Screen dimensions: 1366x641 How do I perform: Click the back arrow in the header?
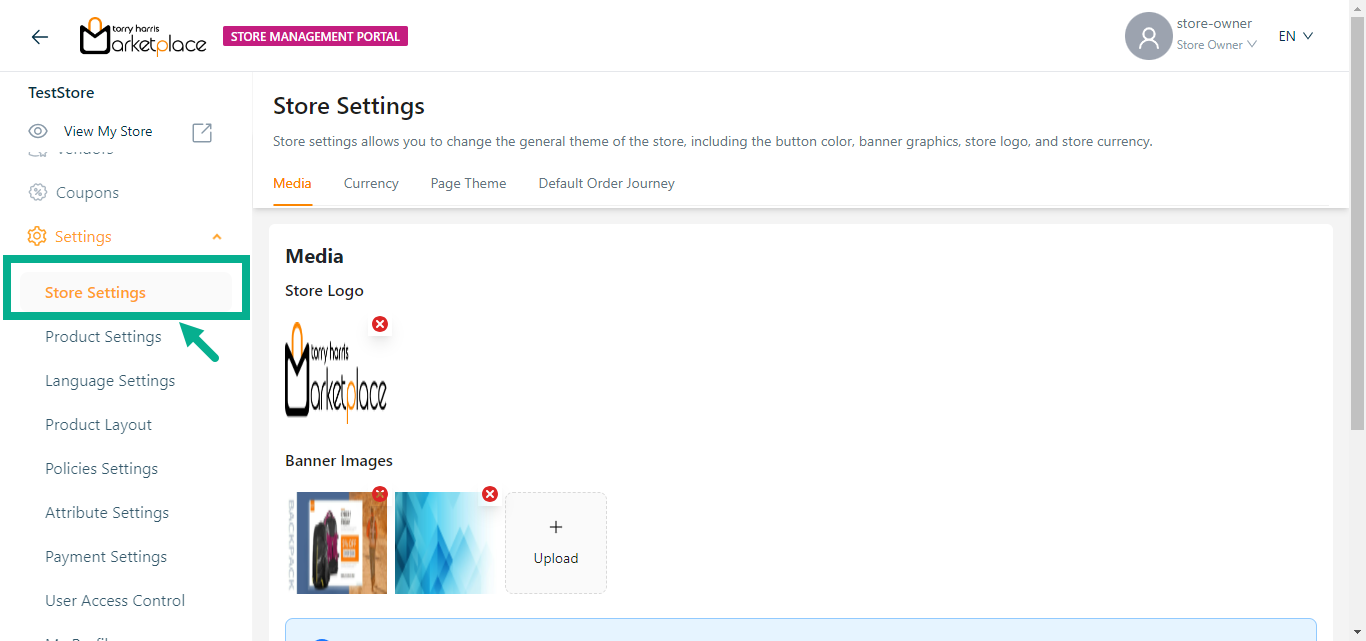point(39,37)
